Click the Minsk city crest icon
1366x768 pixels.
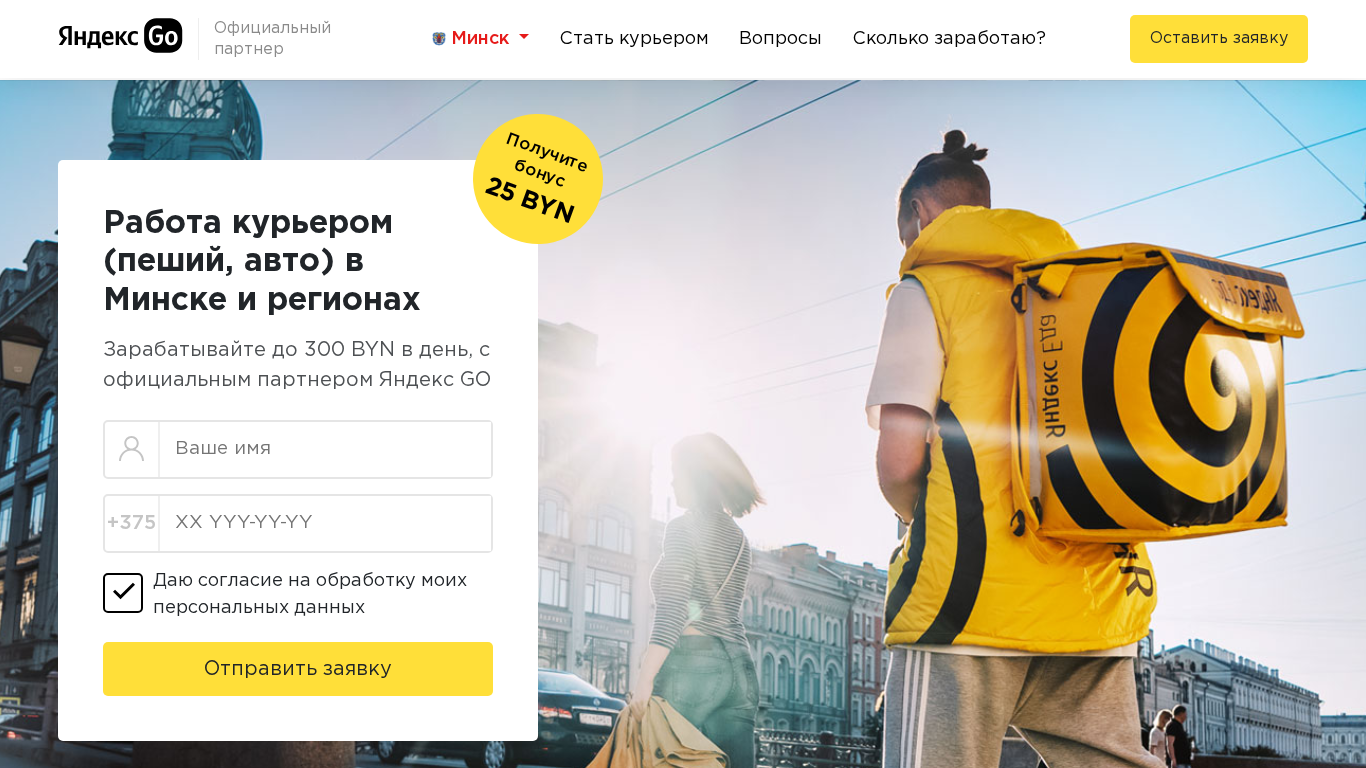click(439, 38)
